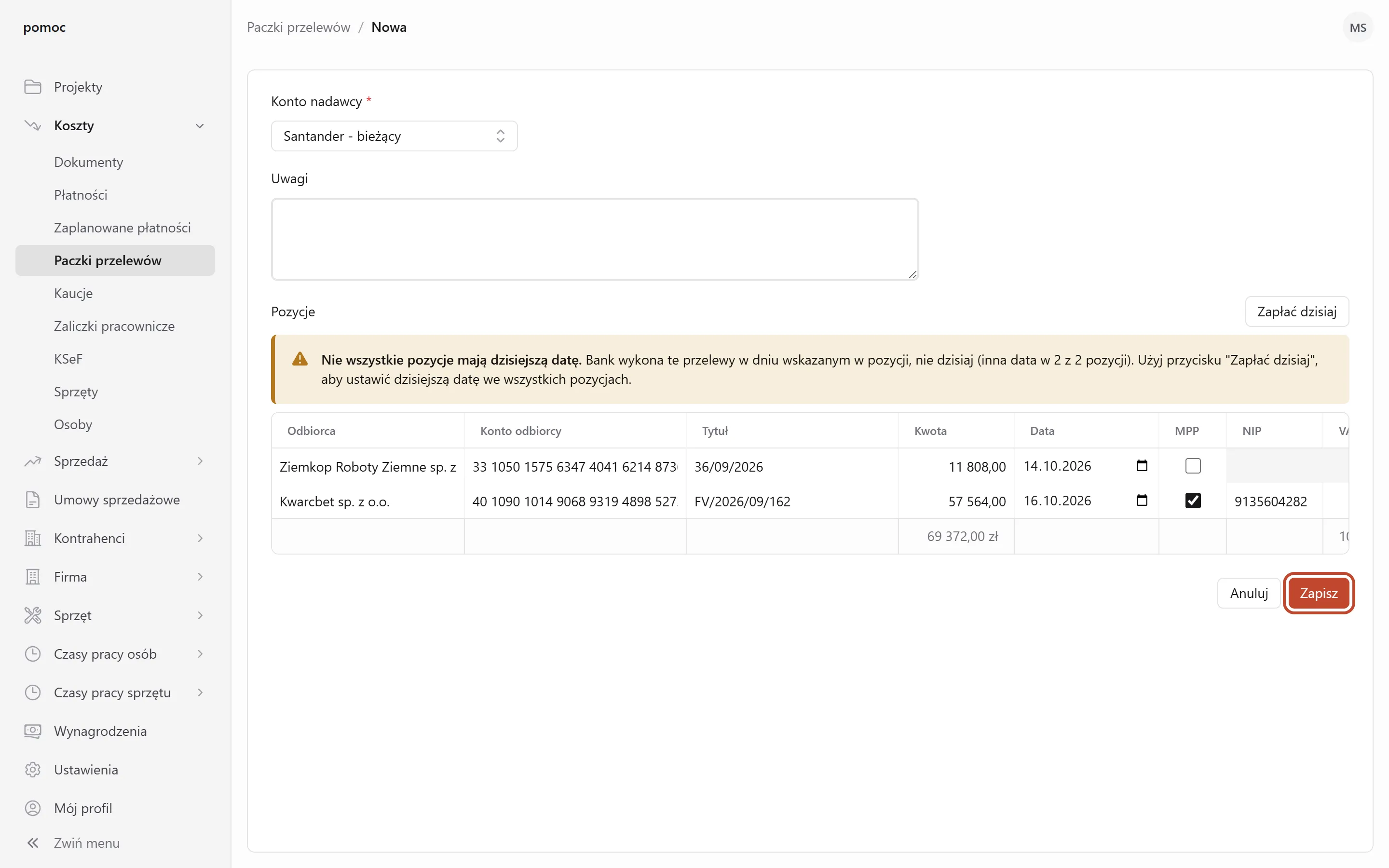Collapse the Koszty menu section chevron
Image resolution: width=1389 pixels, height=868 pixels.
coord(200,126)
